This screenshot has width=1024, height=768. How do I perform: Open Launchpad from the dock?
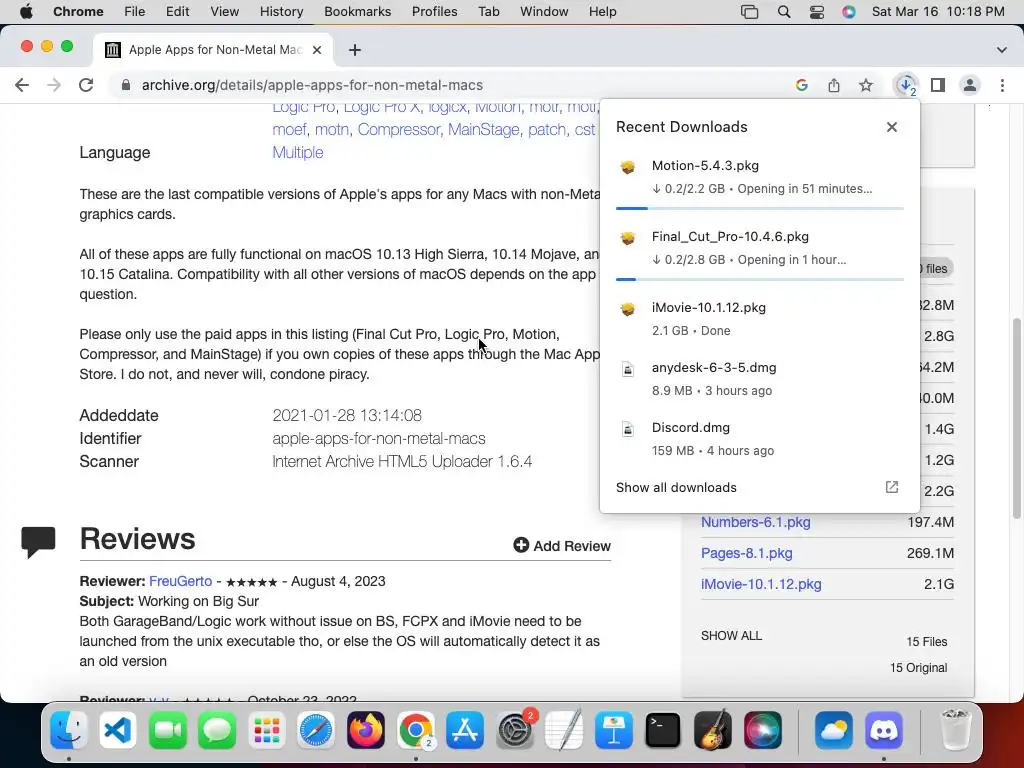267,730
